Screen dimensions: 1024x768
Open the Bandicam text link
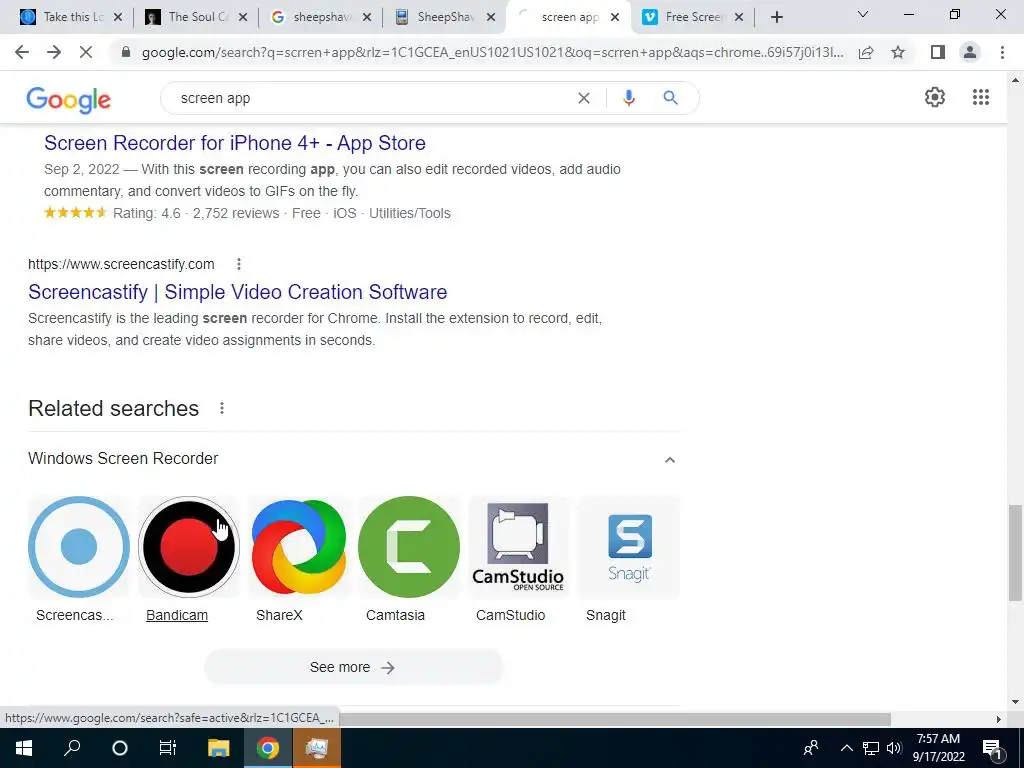177,615
